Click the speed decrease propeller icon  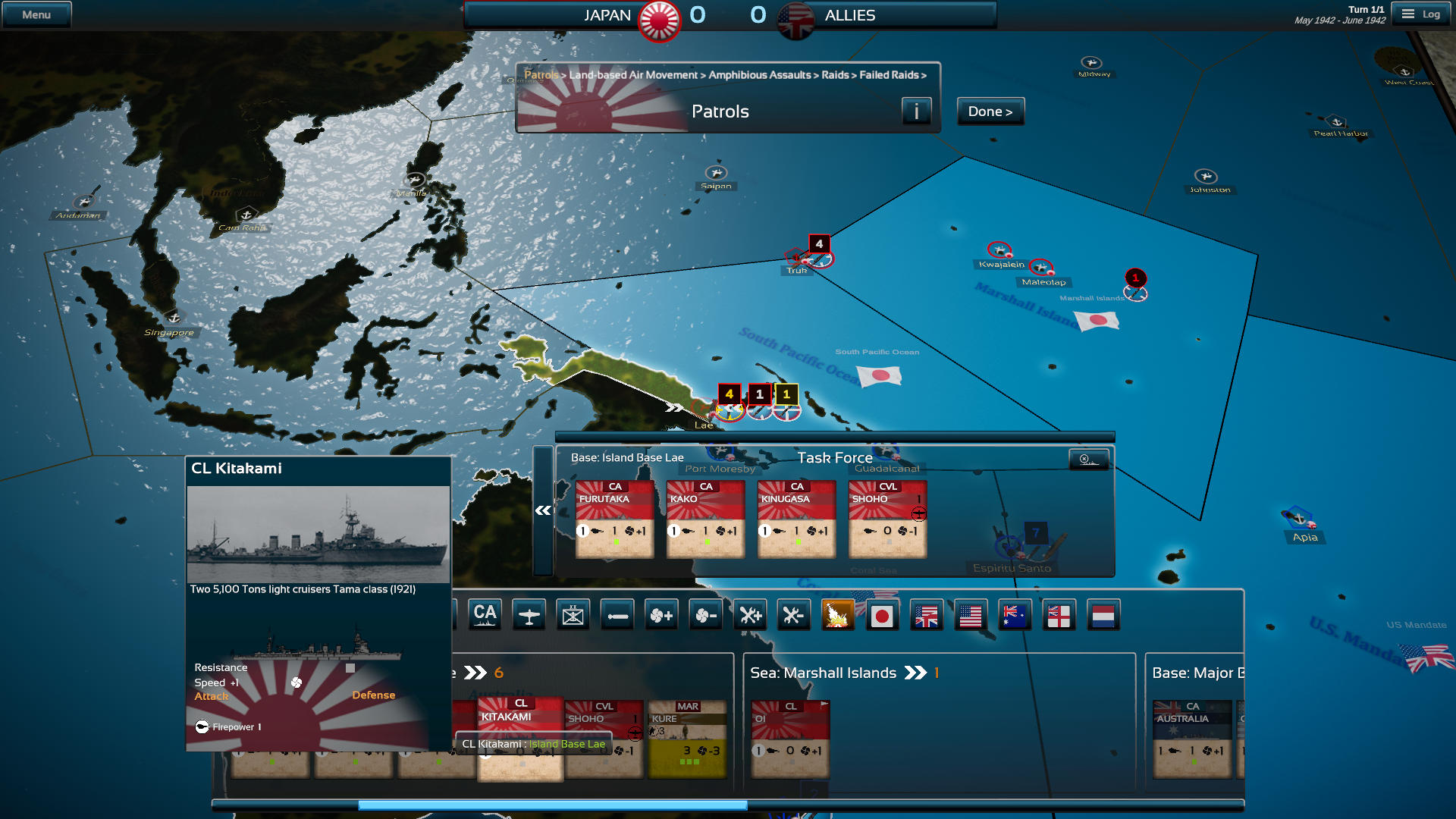[705, 615]
